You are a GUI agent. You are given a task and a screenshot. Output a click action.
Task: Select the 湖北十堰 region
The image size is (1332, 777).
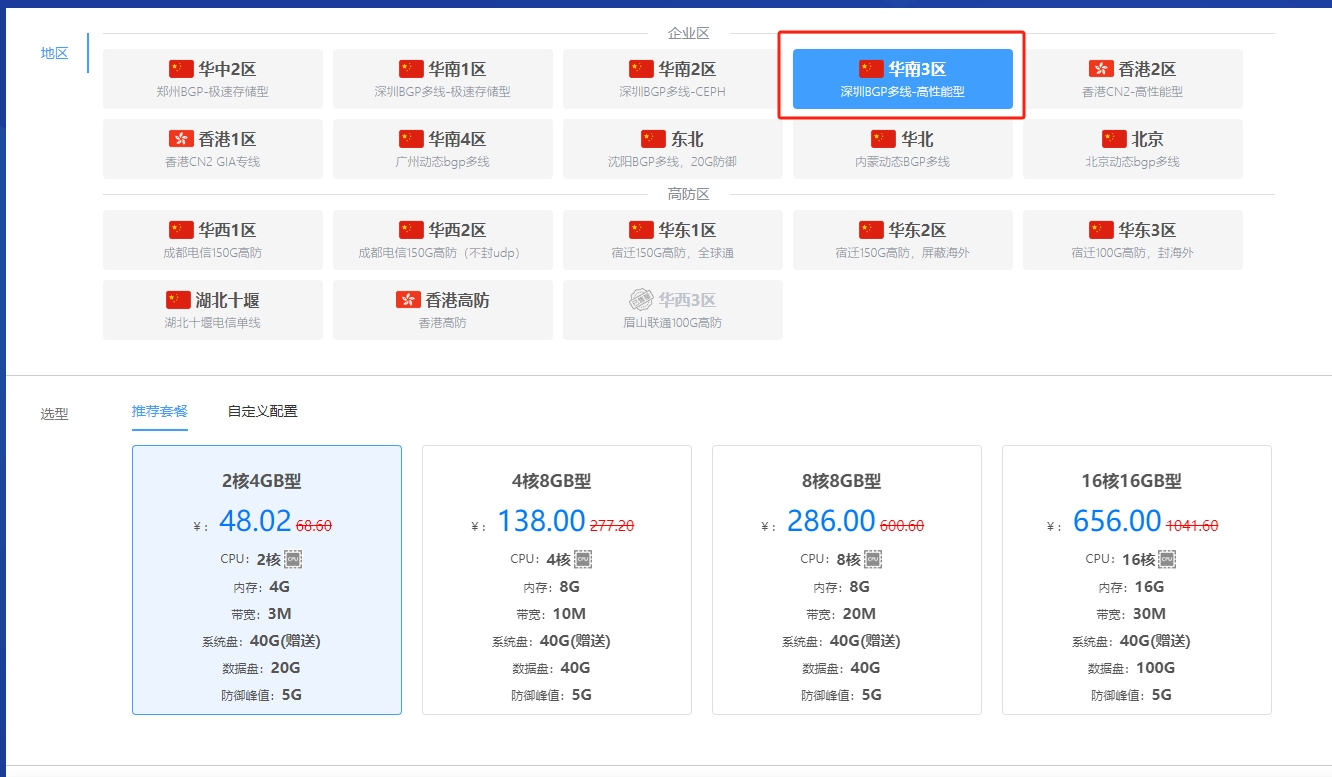pos(213,310)
